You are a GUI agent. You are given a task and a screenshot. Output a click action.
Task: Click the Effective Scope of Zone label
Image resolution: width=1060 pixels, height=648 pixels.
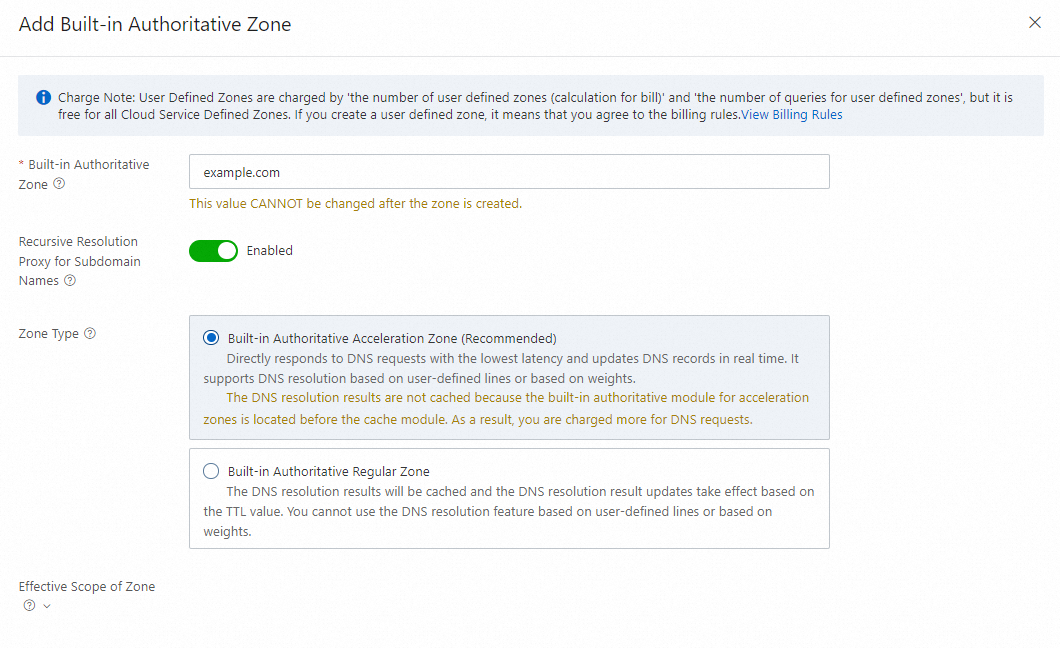coord(87,587)
